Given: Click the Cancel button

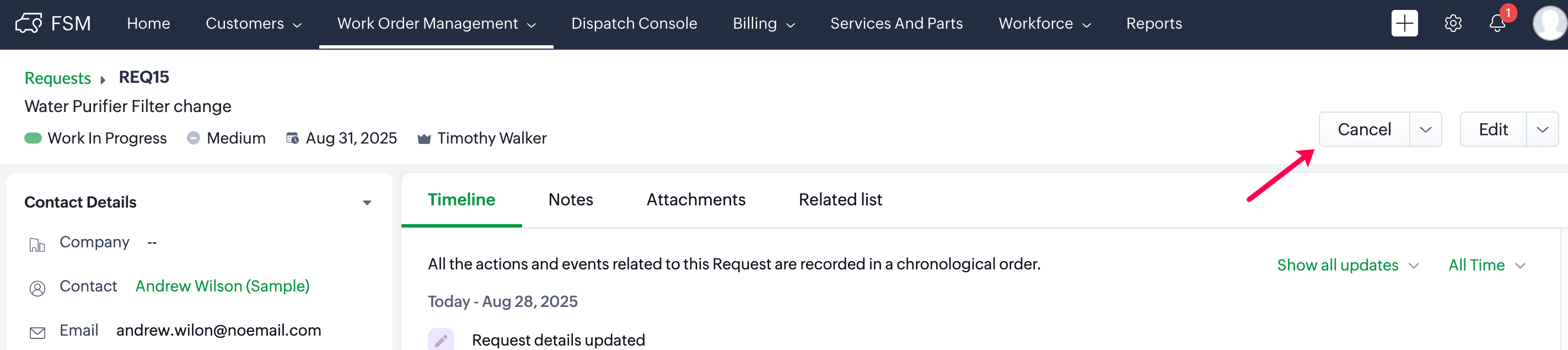Looking at the screenshot, I should tap(1364, 129).
